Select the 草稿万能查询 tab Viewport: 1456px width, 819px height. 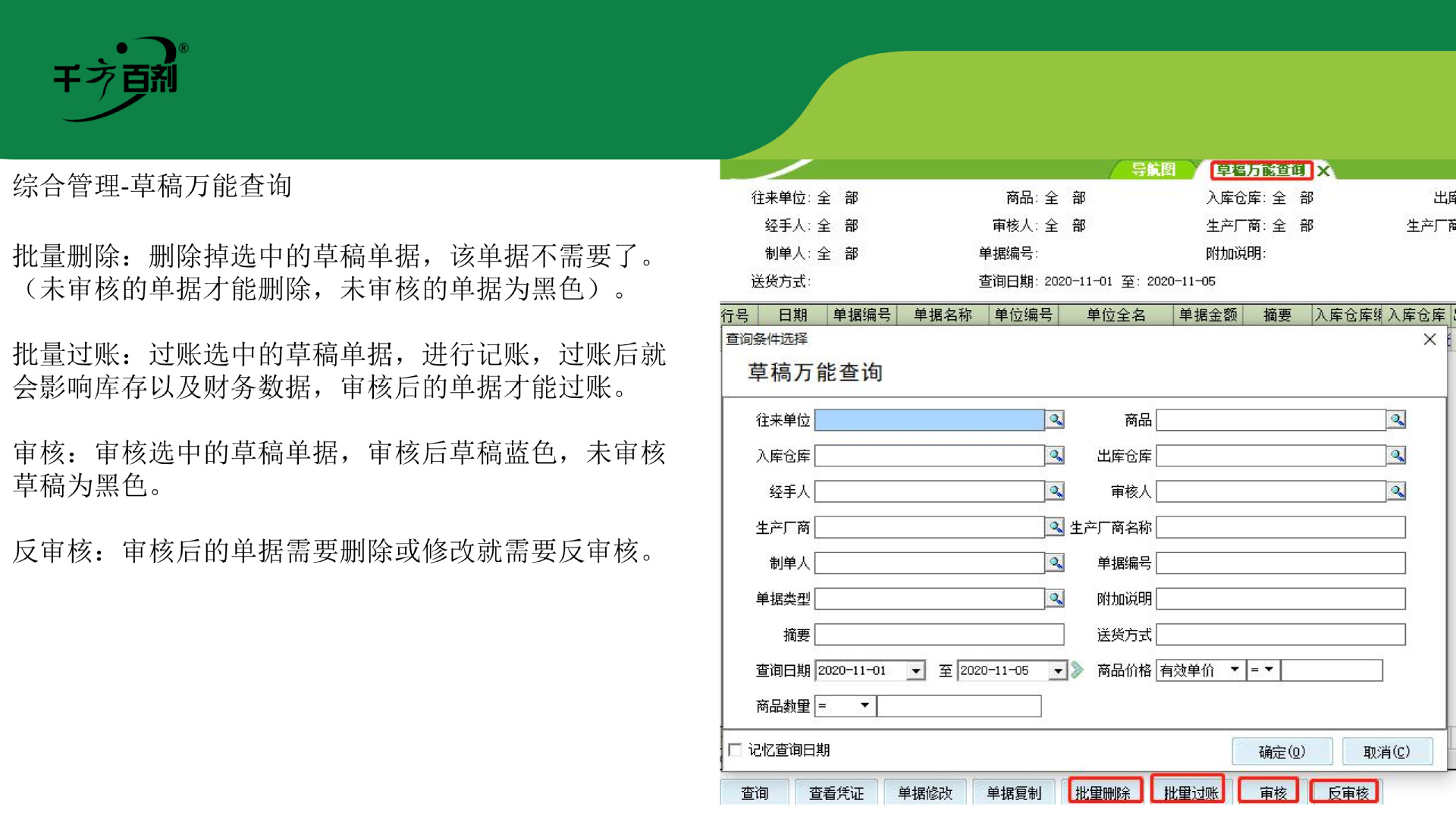tap(1261, 170)
